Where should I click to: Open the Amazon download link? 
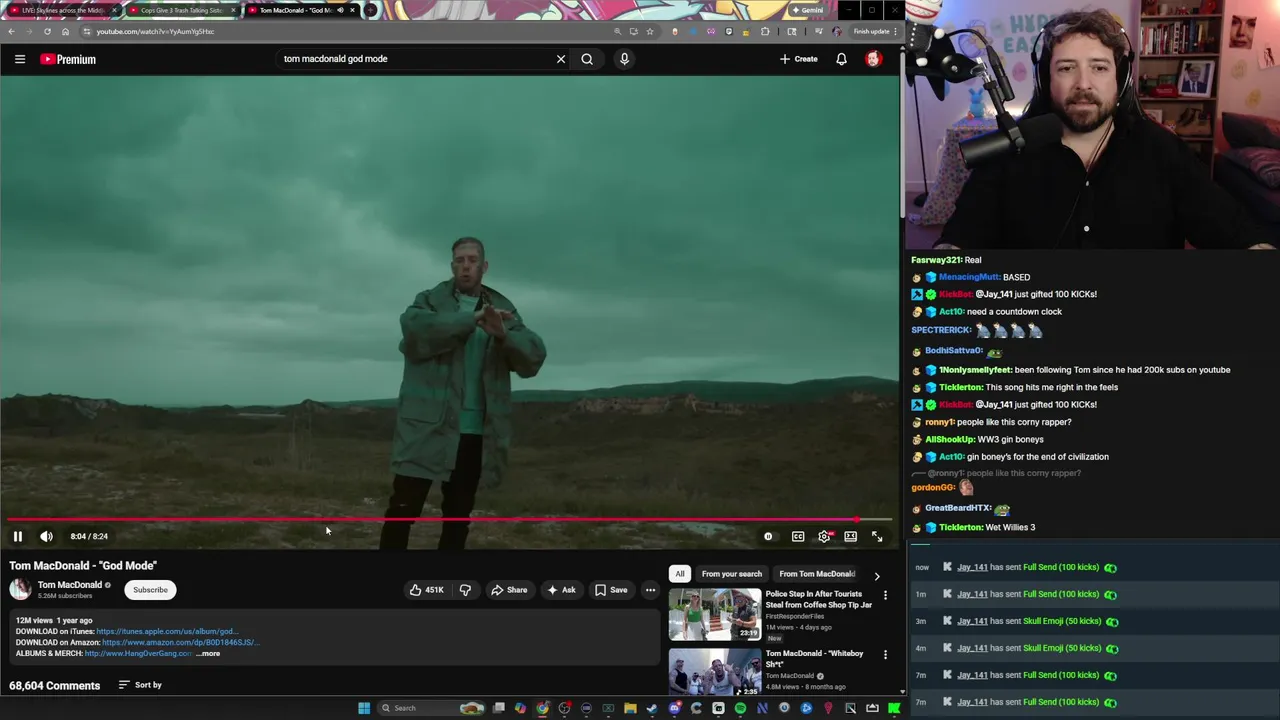181,643
